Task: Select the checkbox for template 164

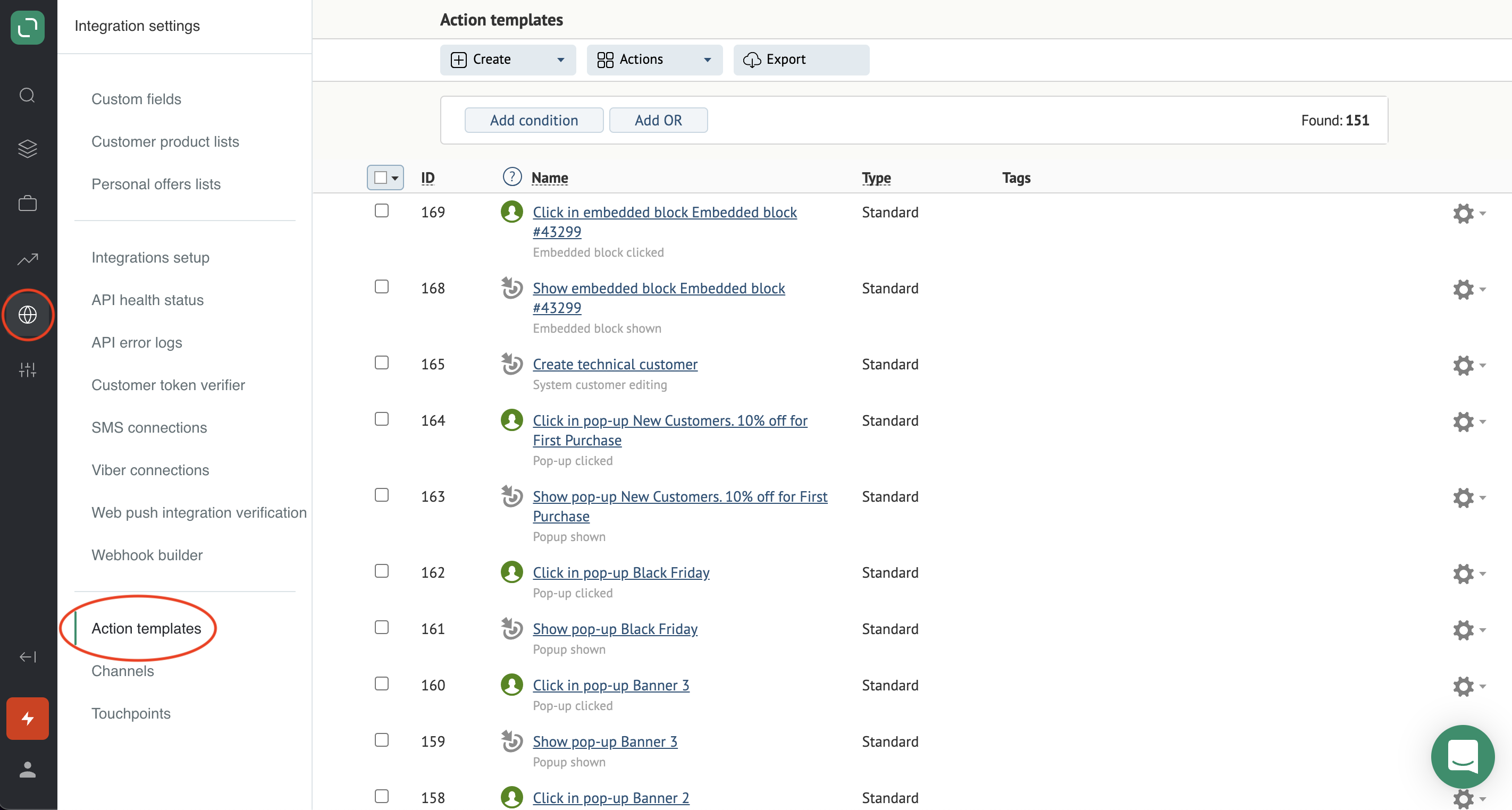Action: pyautogui.click(x=382, y=419)
